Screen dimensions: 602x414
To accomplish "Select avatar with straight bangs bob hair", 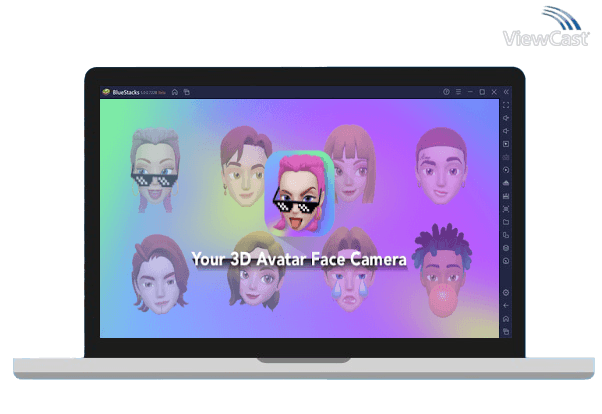I will [350, 164].
